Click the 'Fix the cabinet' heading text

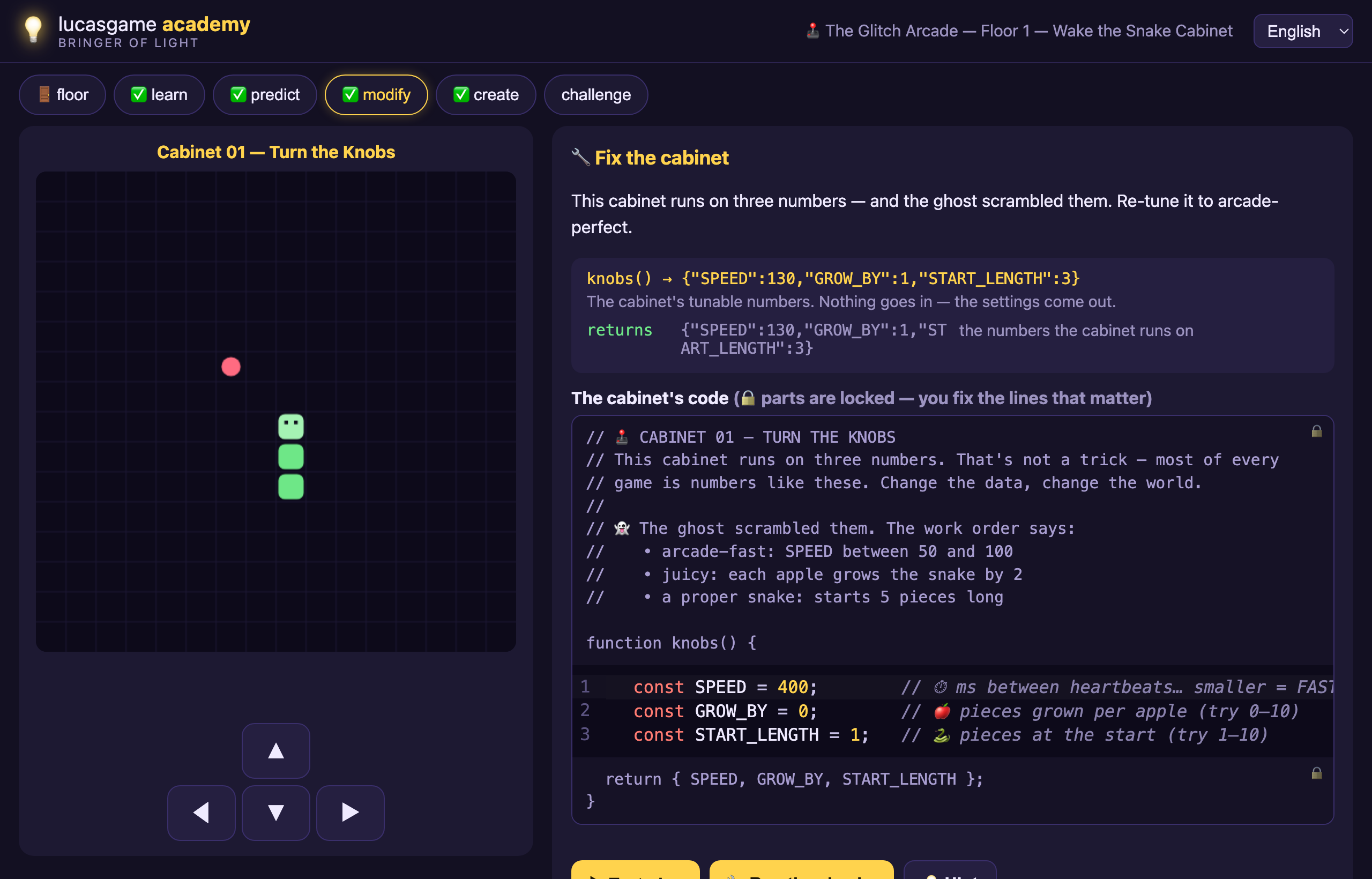[x=661, y=158]
